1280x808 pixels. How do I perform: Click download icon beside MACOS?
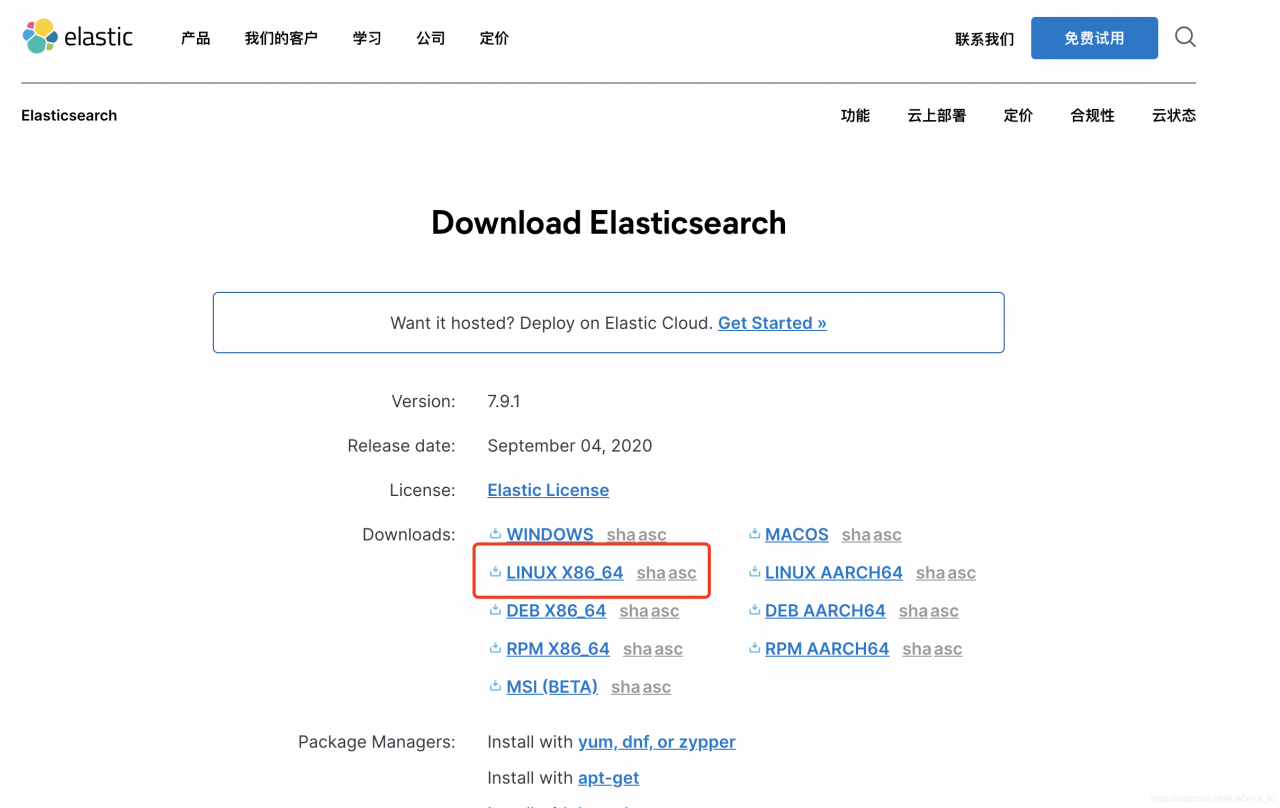click(x=754, y=534)
